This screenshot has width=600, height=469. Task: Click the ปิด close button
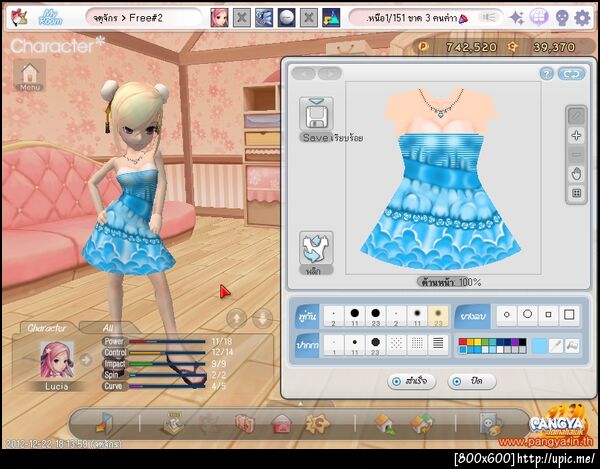(471, 381)
